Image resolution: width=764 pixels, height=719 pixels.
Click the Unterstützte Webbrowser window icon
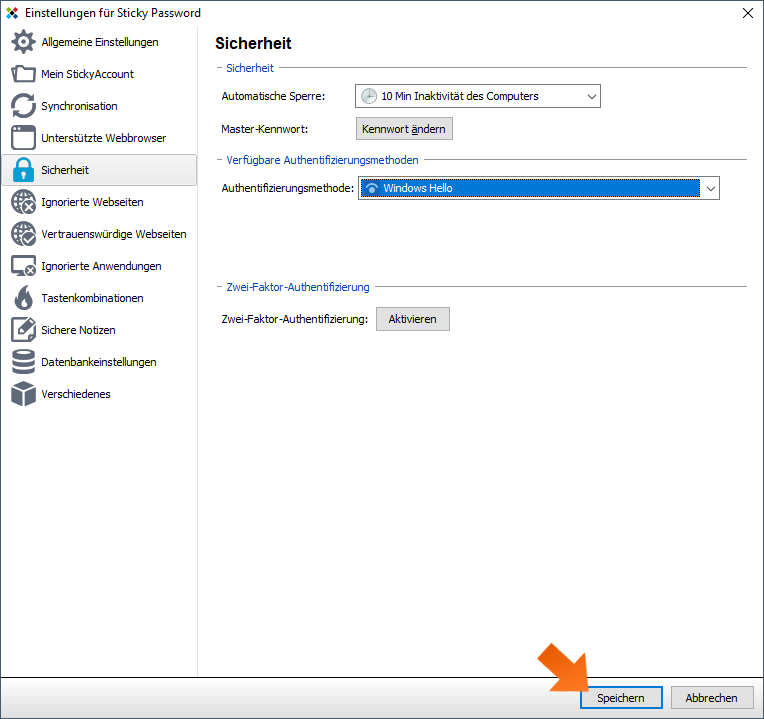click(23, 138)
